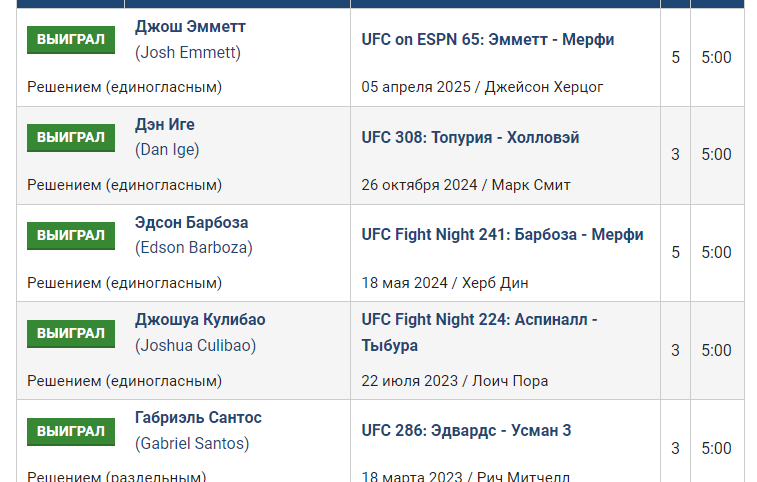The height and width of the screenshot is (482, 757).
Task: Select the 18 мая 2024 / Херб Дин text
Action: [445, 283]
